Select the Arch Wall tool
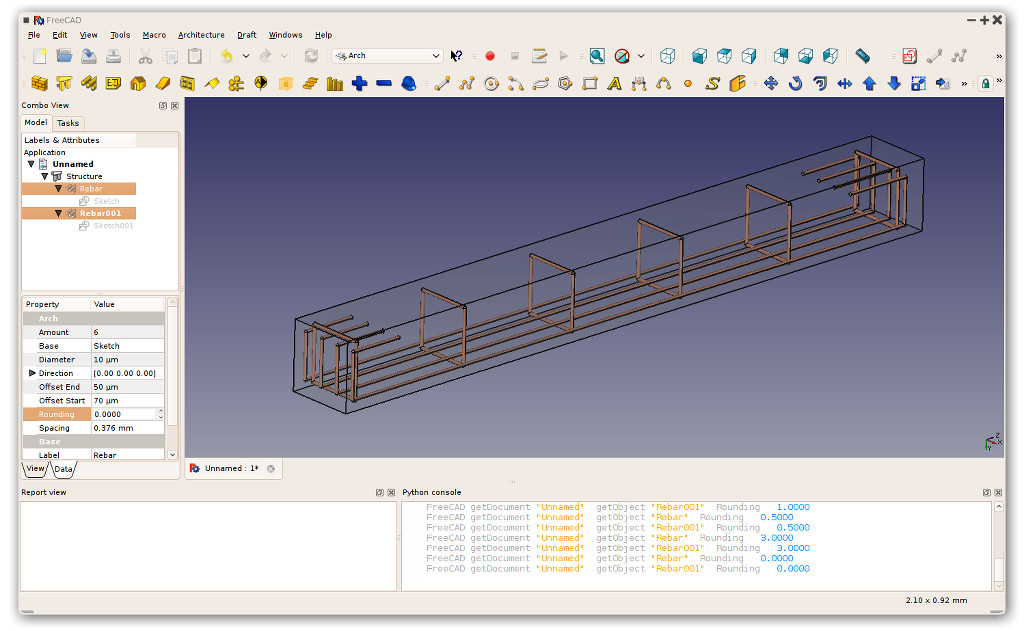The height and width of the screenshot is (631, 1024). pos(40,84)
